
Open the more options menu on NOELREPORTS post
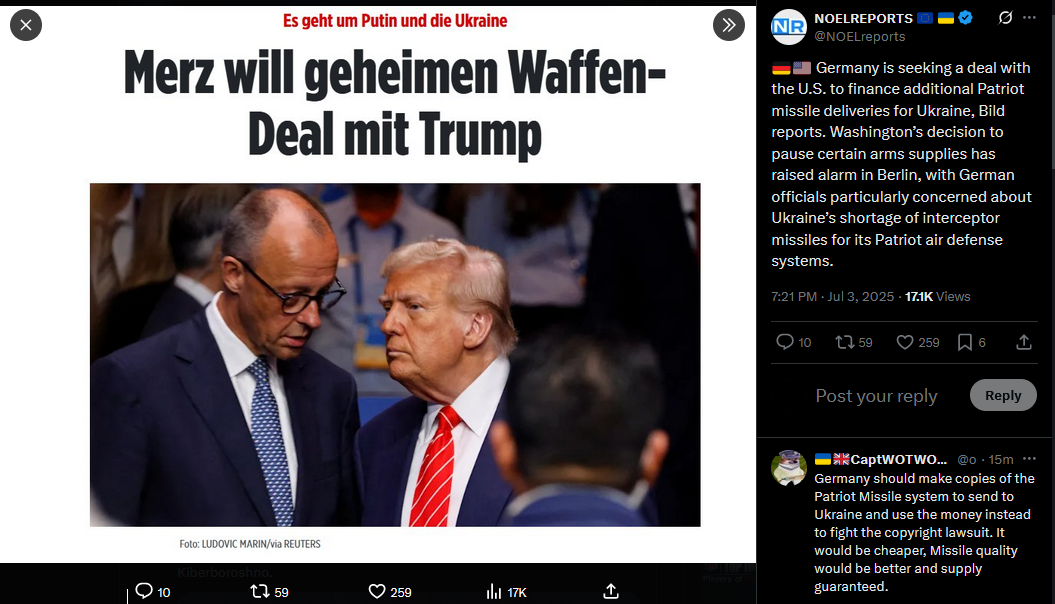[x=1029, y=17]
